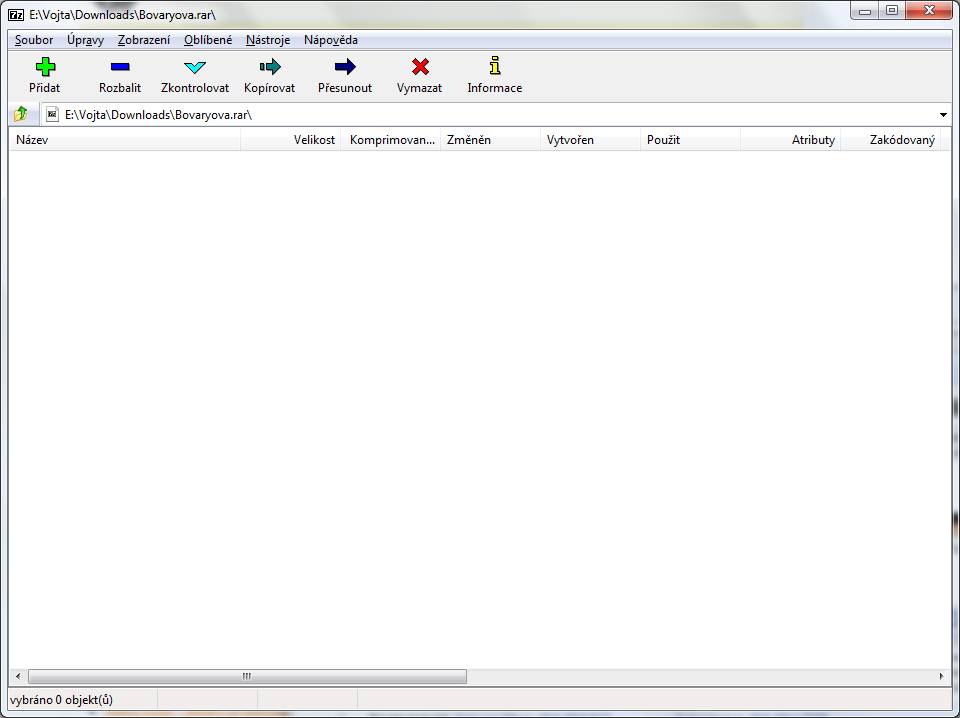Image resolution: width=960 pixels, height=718 pixels.
Task: Go up one folder level
Action: pos(21,114)
